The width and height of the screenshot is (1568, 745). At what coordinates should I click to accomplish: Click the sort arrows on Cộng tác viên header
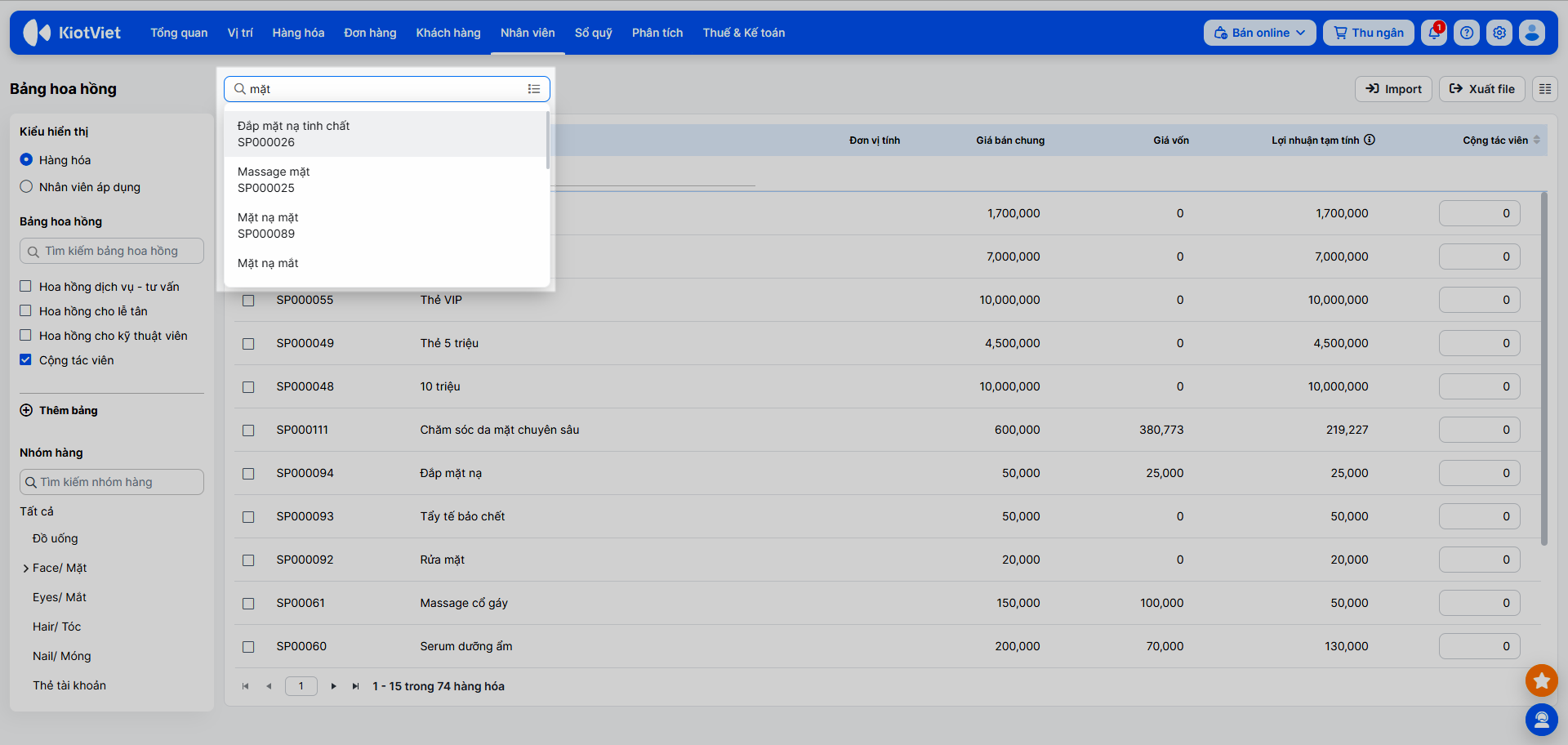pos(1537,140)
